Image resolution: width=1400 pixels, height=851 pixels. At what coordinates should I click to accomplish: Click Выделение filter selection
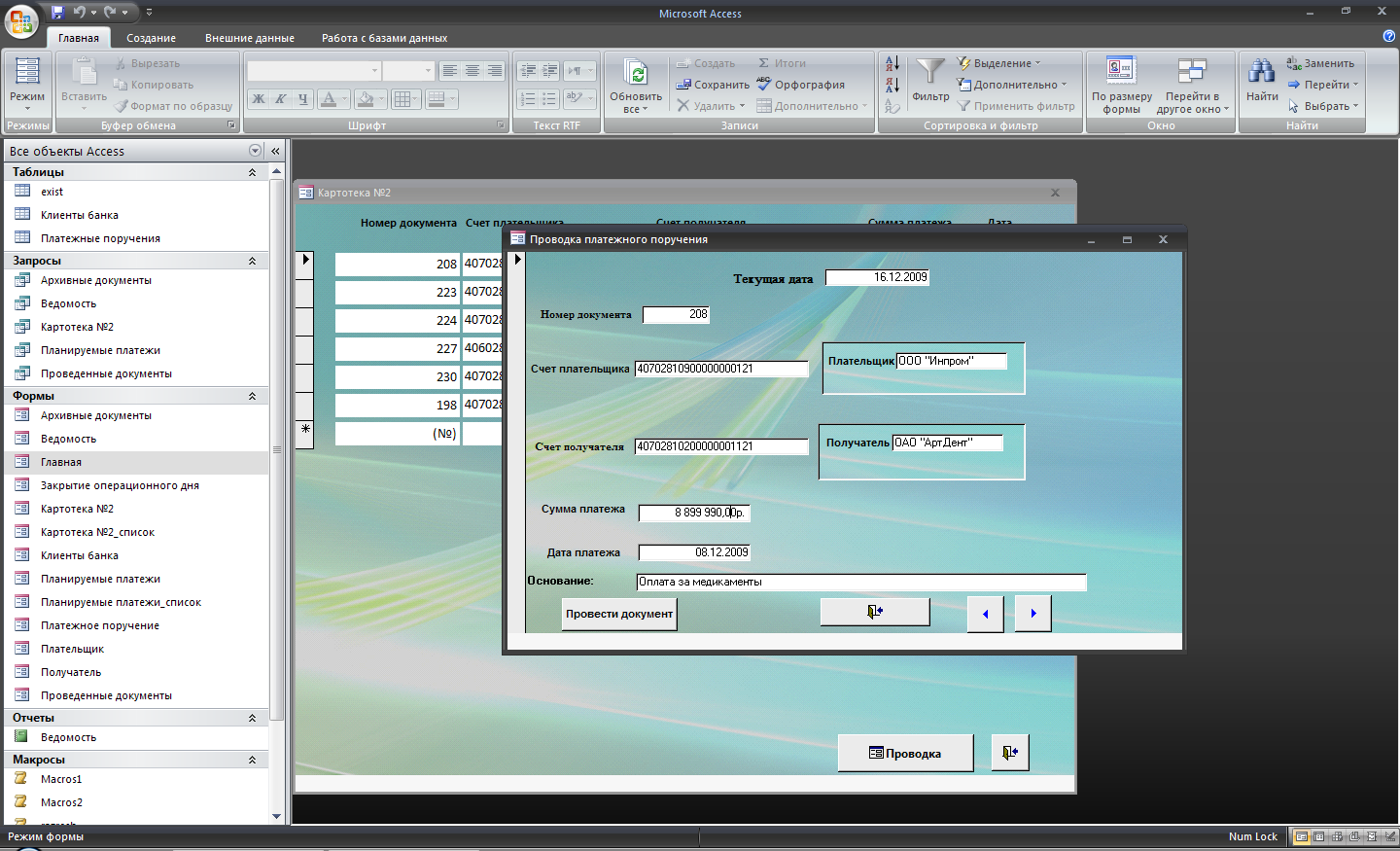click(998, 63)
